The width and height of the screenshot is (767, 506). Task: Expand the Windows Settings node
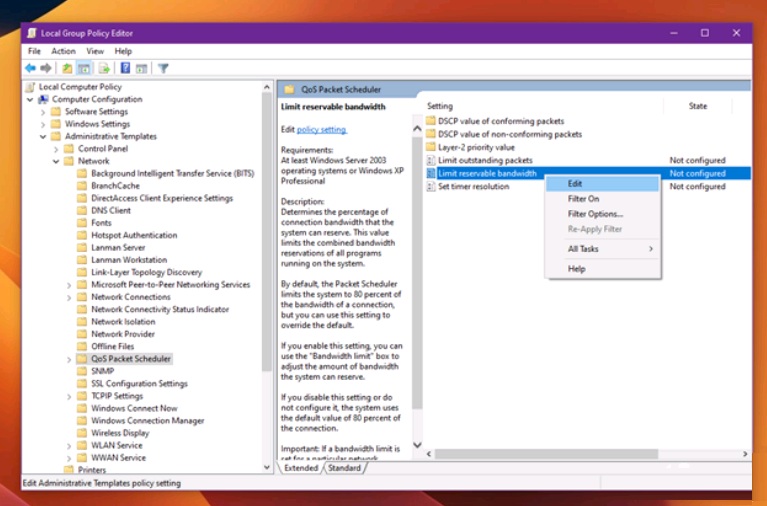43,124
